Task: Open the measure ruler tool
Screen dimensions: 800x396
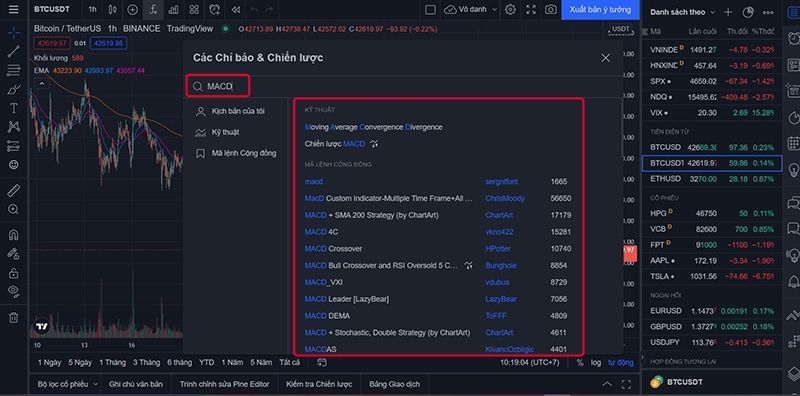Action: coord(14,191)
